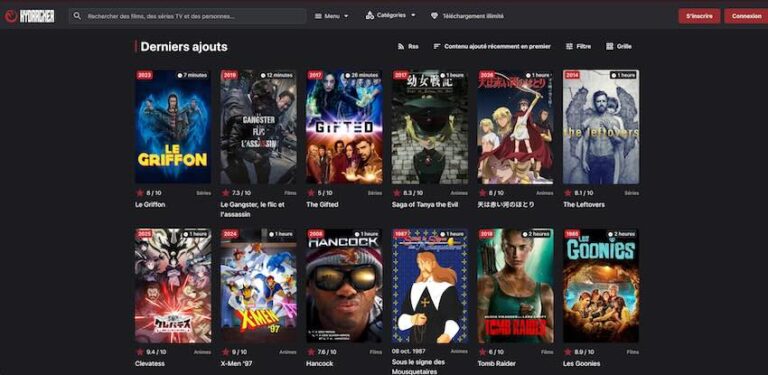Open the Contenu ajouté récemment en premier sort
Image resolution: width=768 pixels, height=375 pixels.
(x=492, y=47)
